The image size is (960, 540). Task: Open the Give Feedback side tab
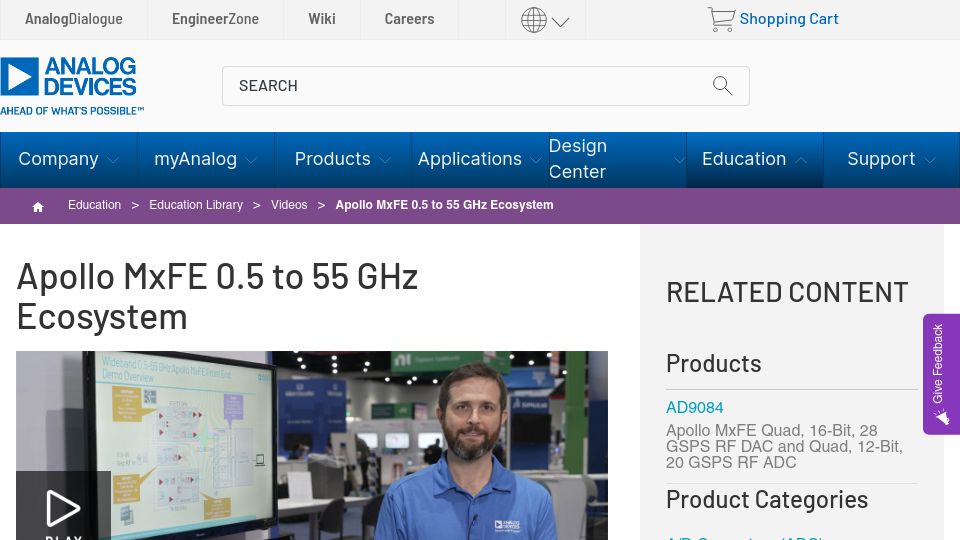(942, 374)
